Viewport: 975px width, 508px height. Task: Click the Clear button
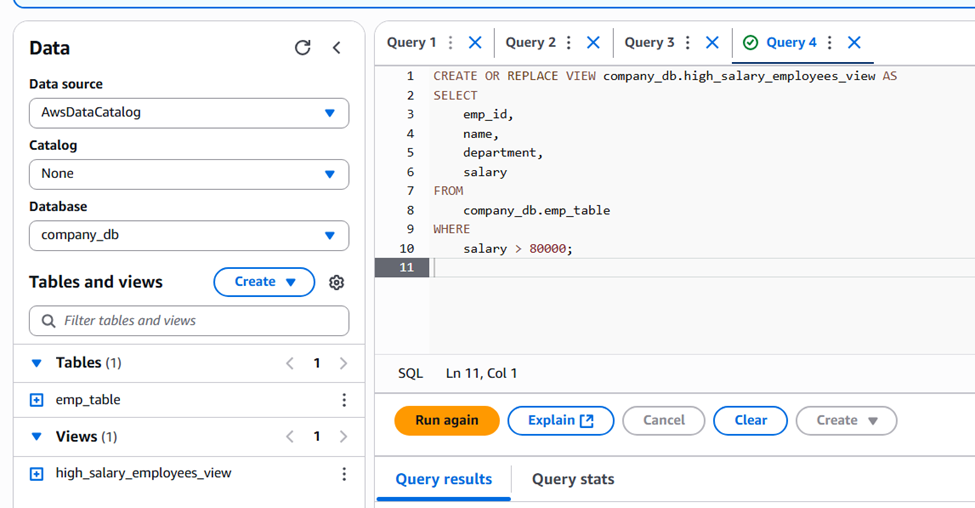click(751, 420)
